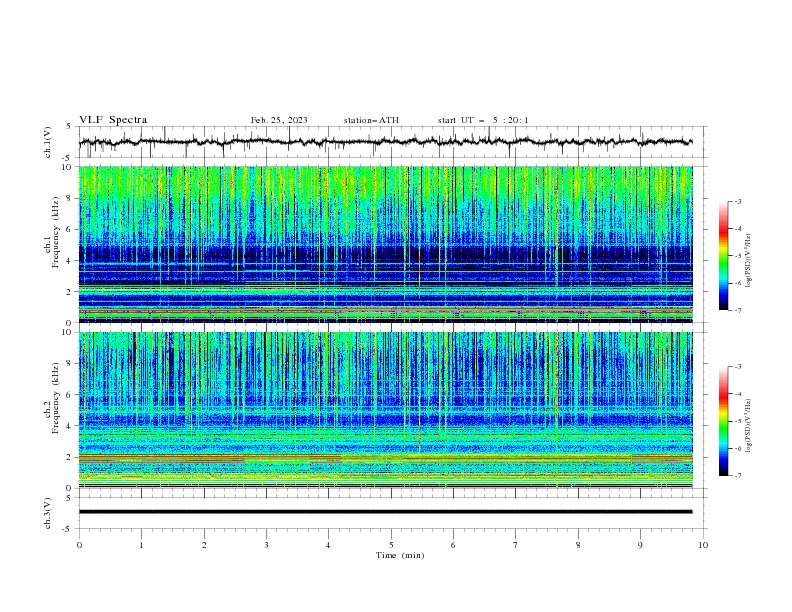Viewport: 792px width, 612px height.
Task: Click time axis tick label '7'
Action: 516,545
